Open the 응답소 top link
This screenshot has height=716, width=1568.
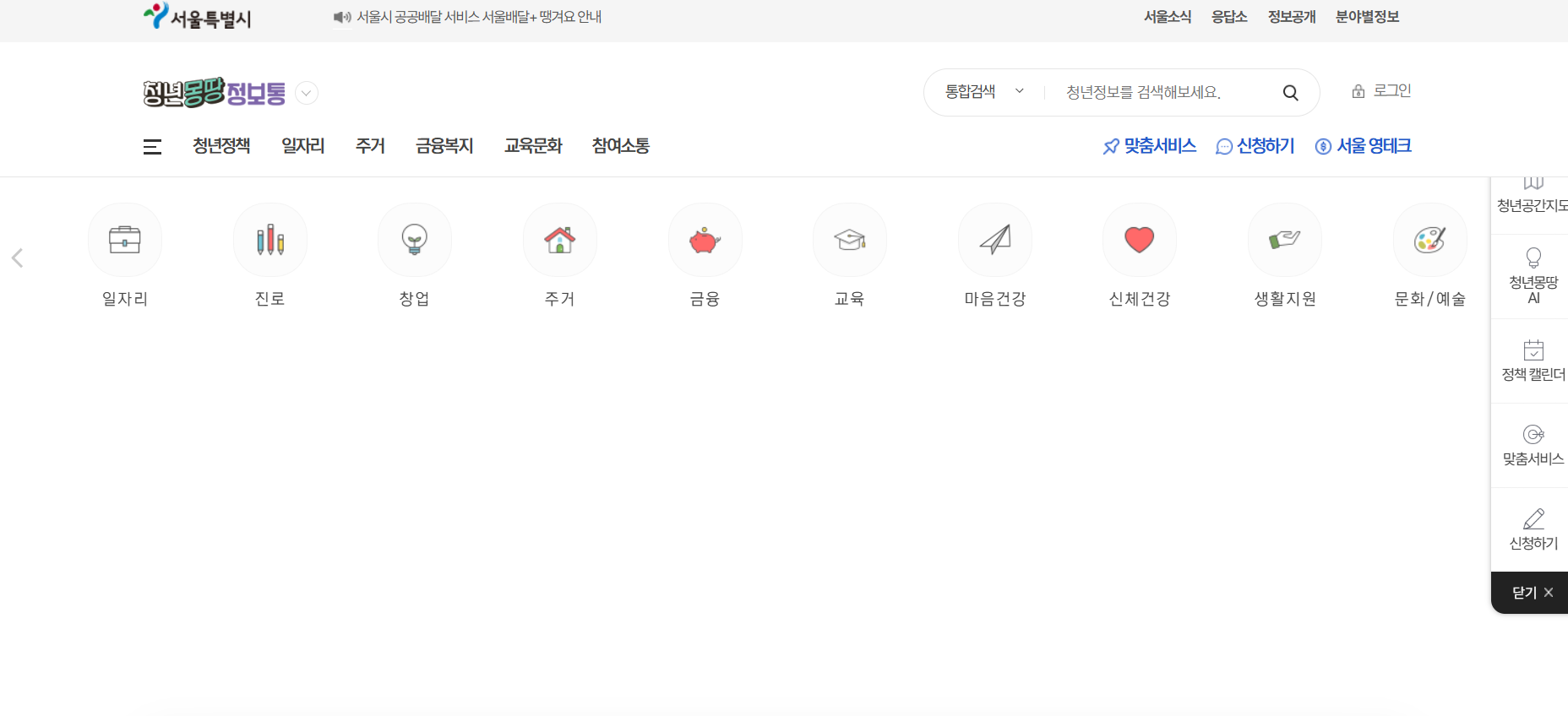click(x=1229, y=17)
